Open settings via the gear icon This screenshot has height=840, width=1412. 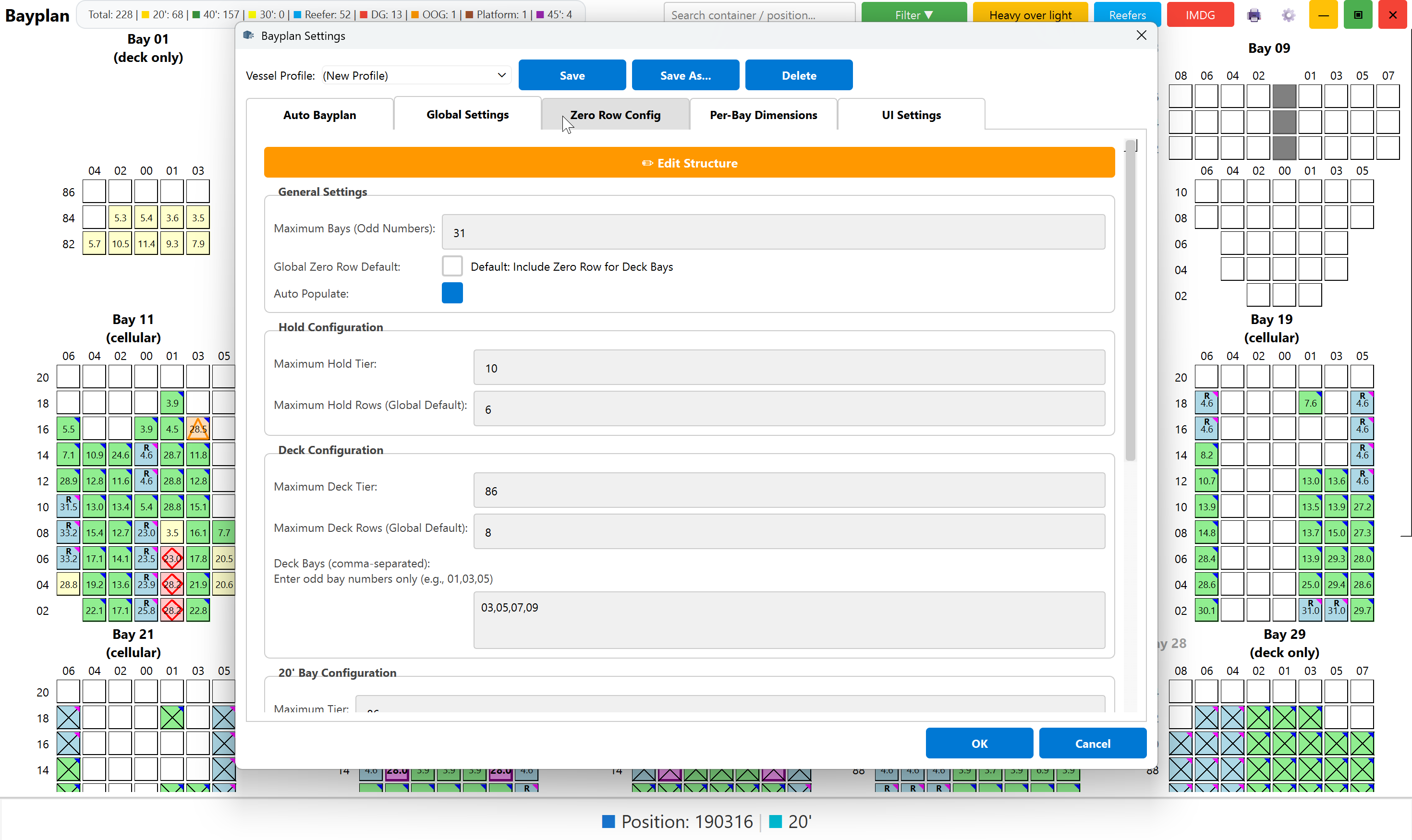(1289, 15)
